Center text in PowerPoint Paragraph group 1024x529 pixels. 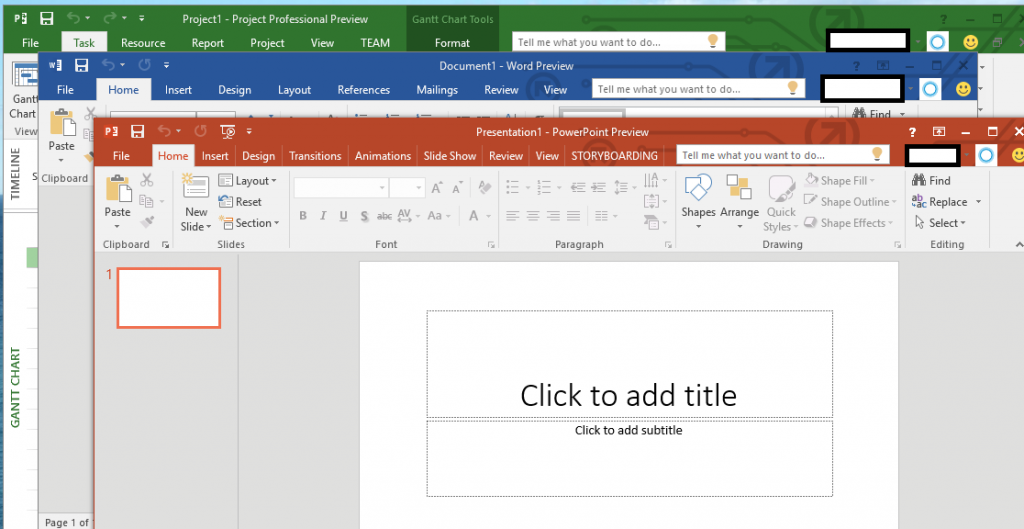coord(533,216)
